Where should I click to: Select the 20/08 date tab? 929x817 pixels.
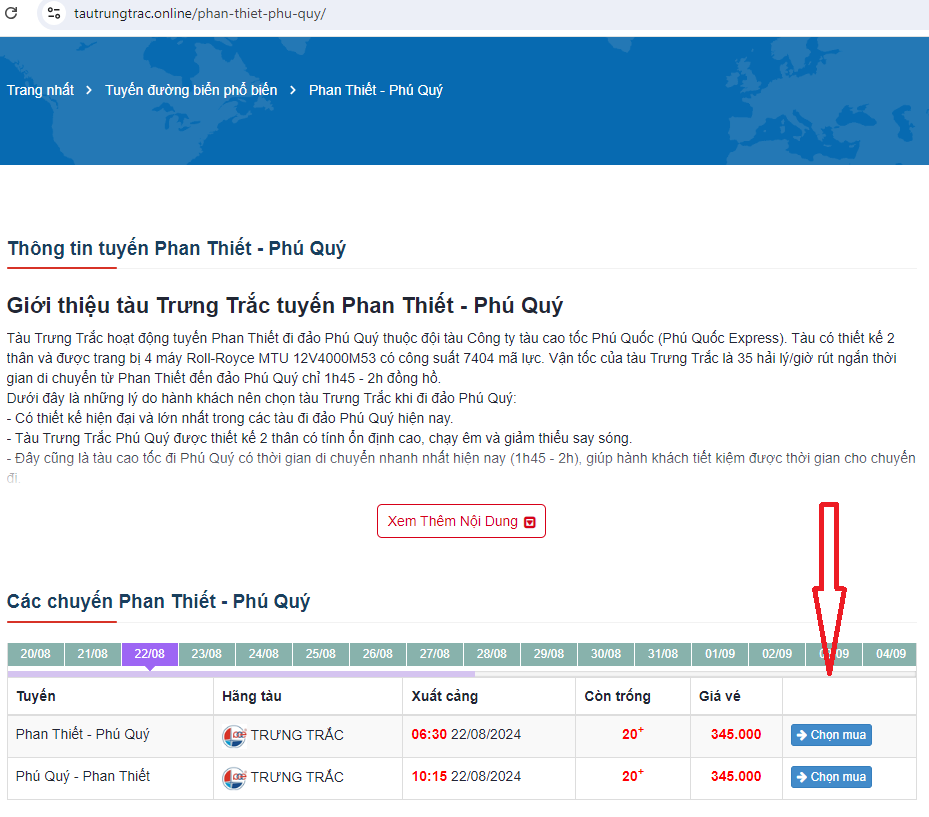coord(36,653)
